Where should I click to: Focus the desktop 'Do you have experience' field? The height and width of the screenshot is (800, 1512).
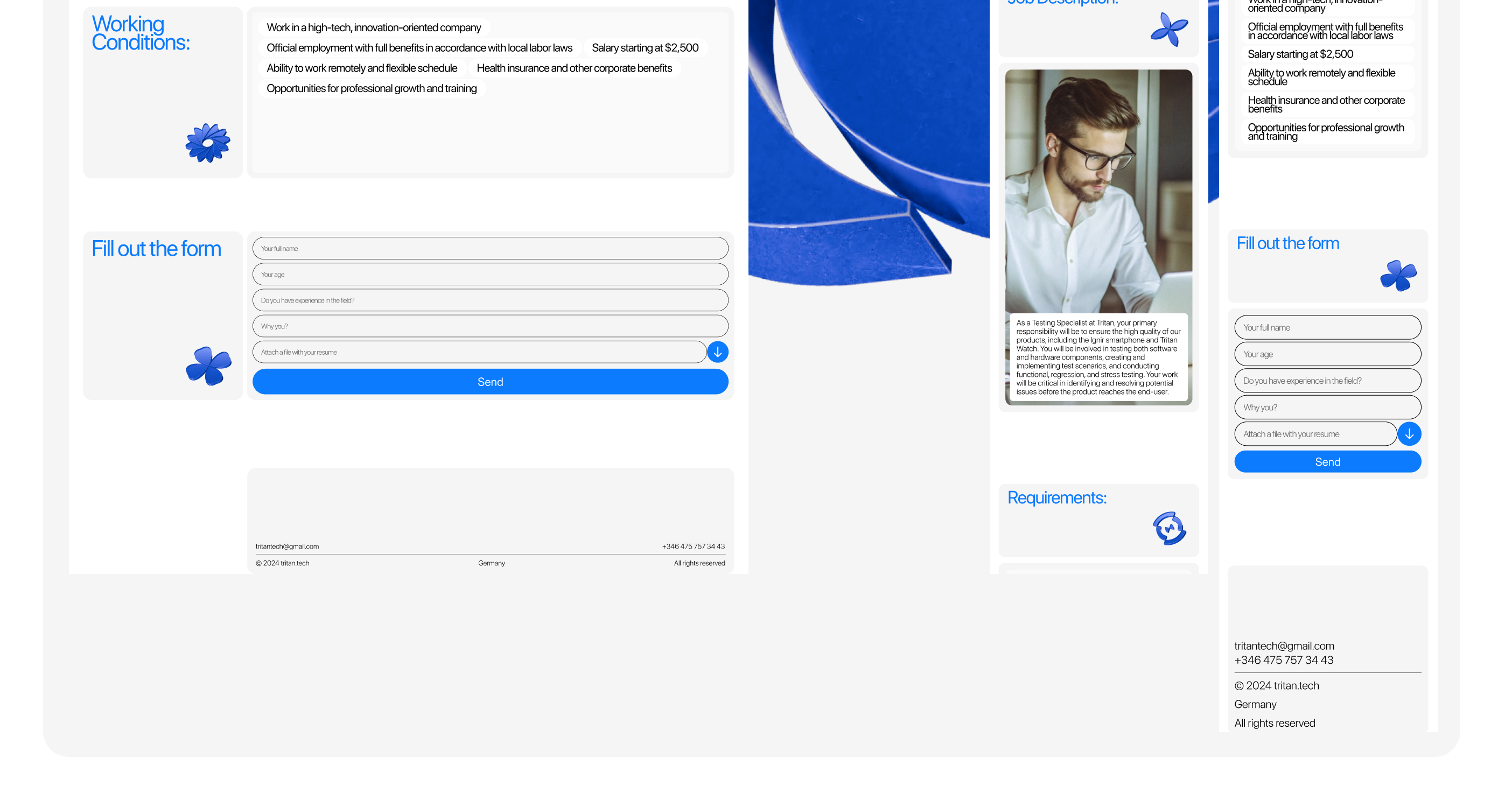490,300
